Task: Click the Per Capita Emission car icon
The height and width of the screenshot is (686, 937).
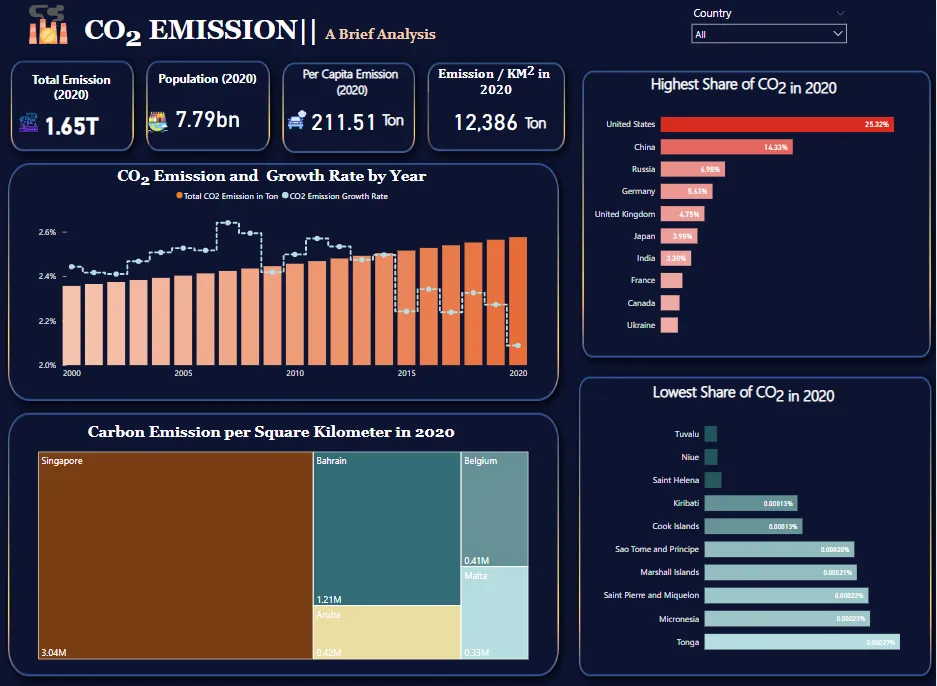Action: click(296, 120)
